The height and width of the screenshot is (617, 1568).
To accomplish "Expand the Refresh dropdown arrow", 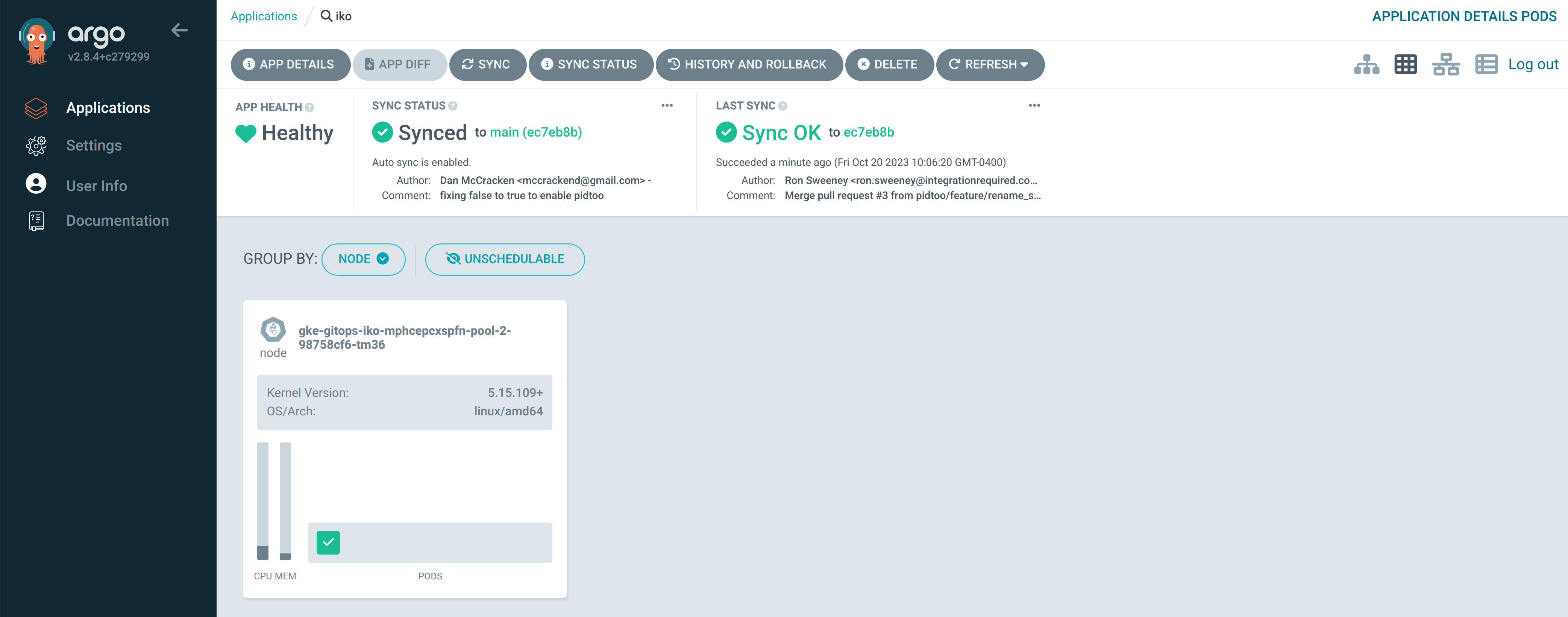I will (x=1024, y=65).
